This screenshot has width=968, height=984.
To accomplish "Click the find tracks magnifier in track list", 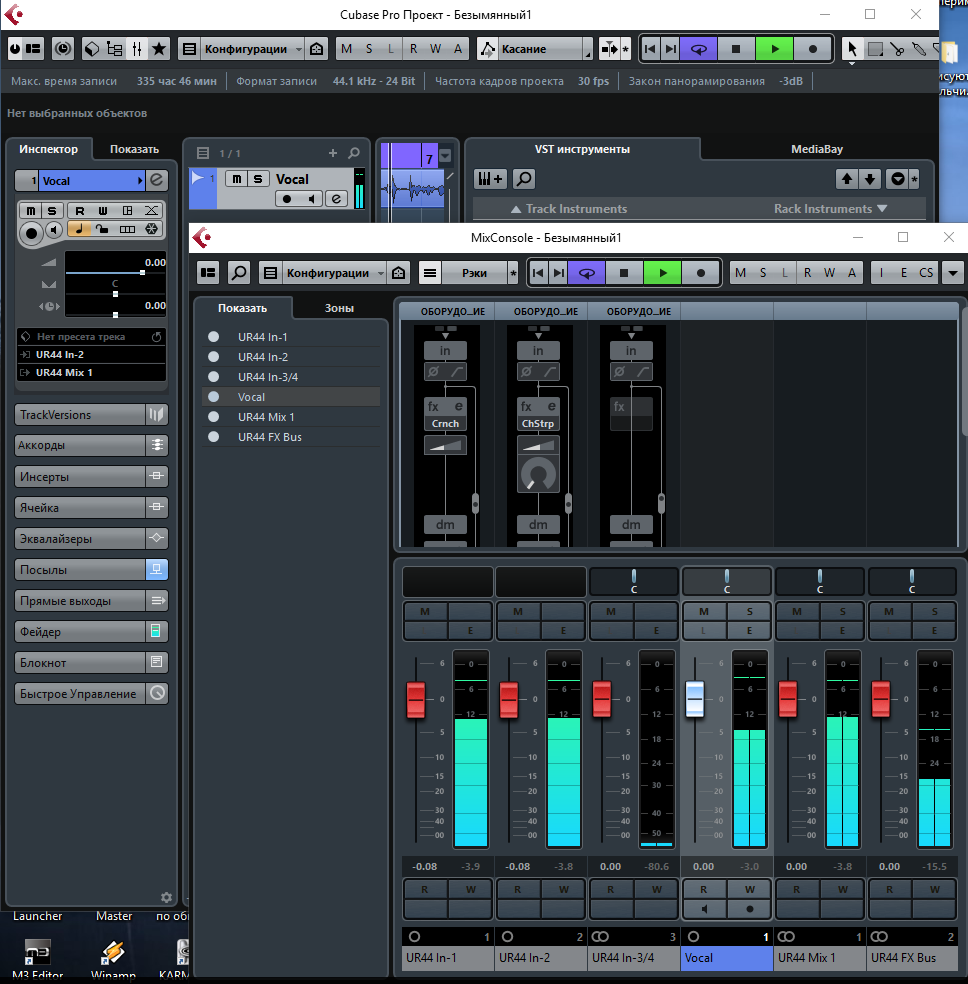I will point(354,153).
